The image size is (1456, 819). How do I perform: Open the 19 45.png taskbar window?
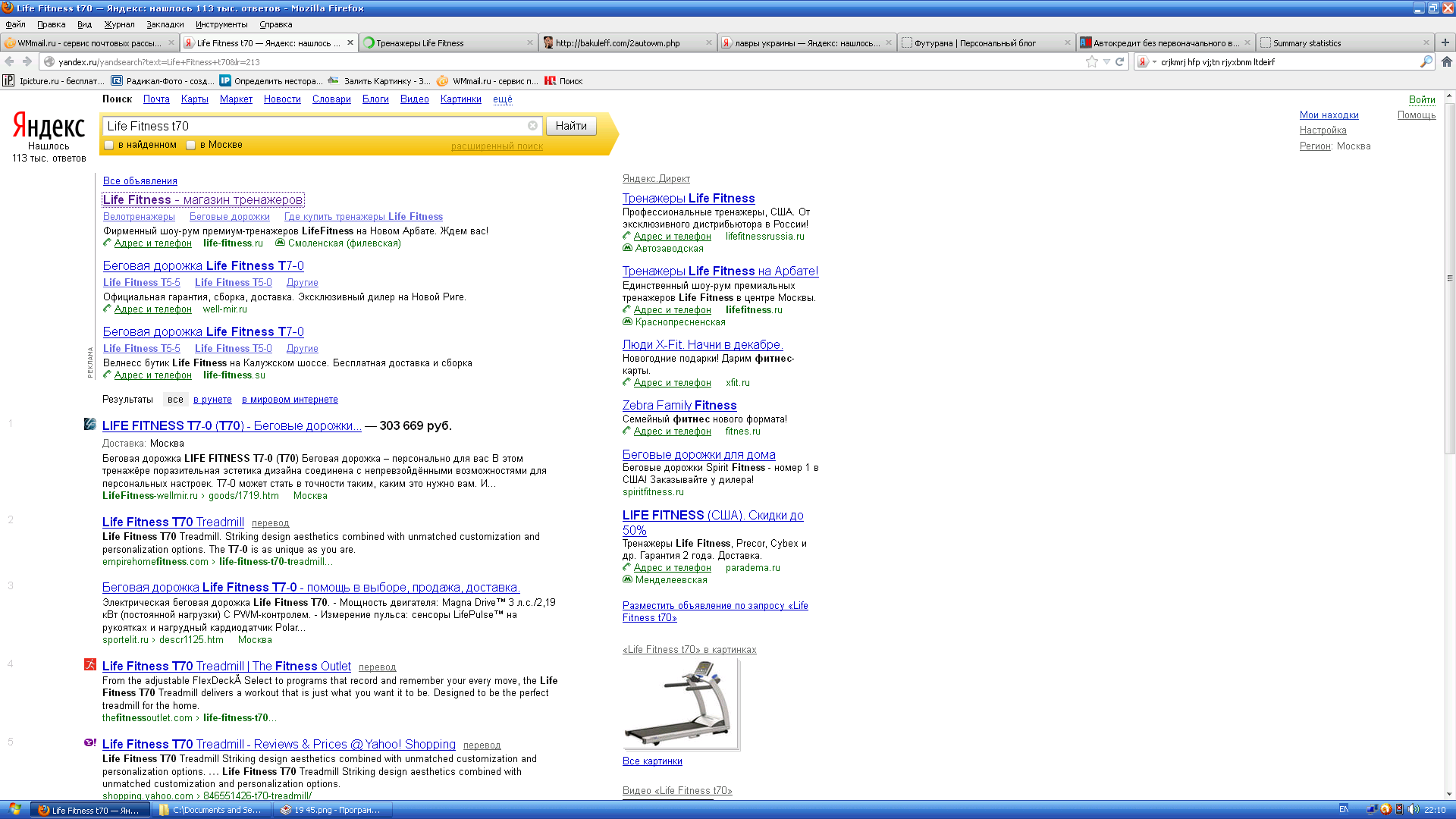(x=331, y=810)
